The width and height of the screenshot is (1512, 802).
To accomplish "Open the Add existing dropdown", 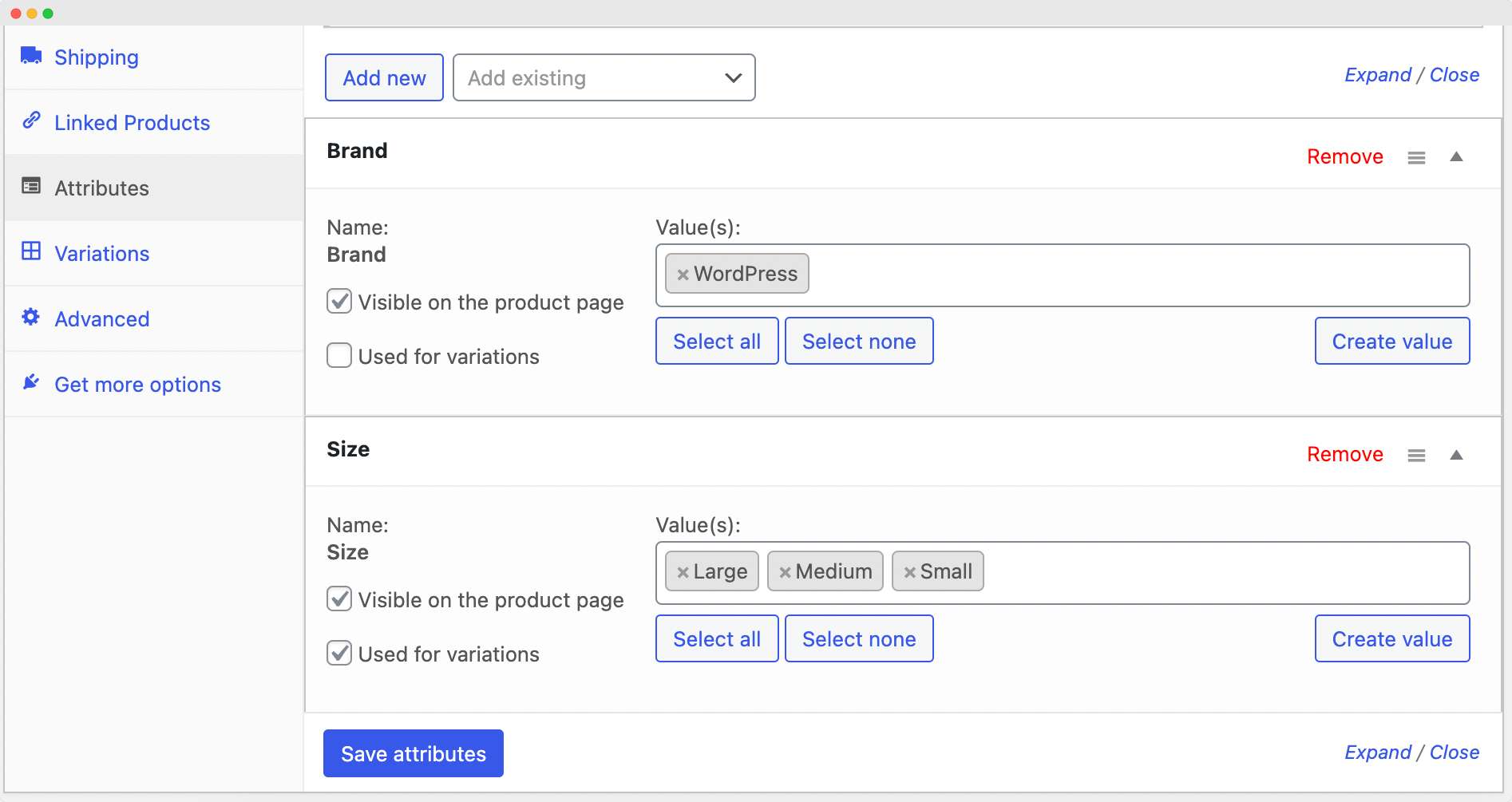I will click(603, 77).
